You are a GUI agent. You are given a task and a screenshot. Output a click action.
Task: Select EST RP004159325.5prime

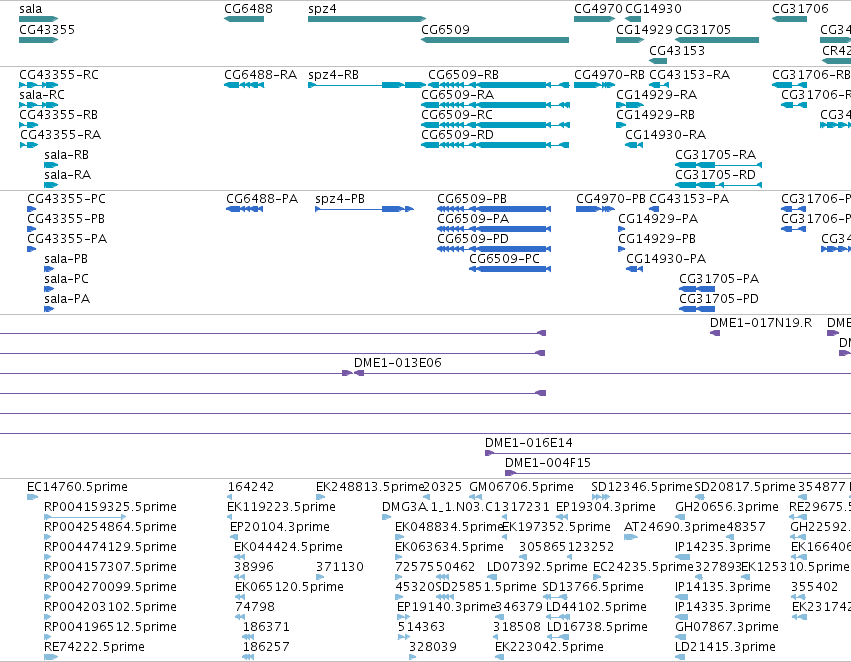tap(85, 517)
